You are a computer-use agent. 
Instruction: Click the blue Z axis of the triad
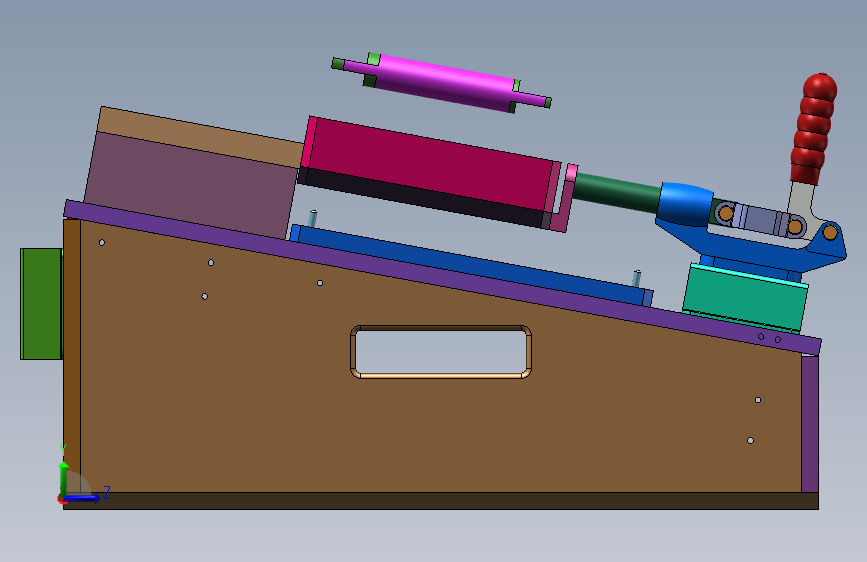[x=83, y=498]
